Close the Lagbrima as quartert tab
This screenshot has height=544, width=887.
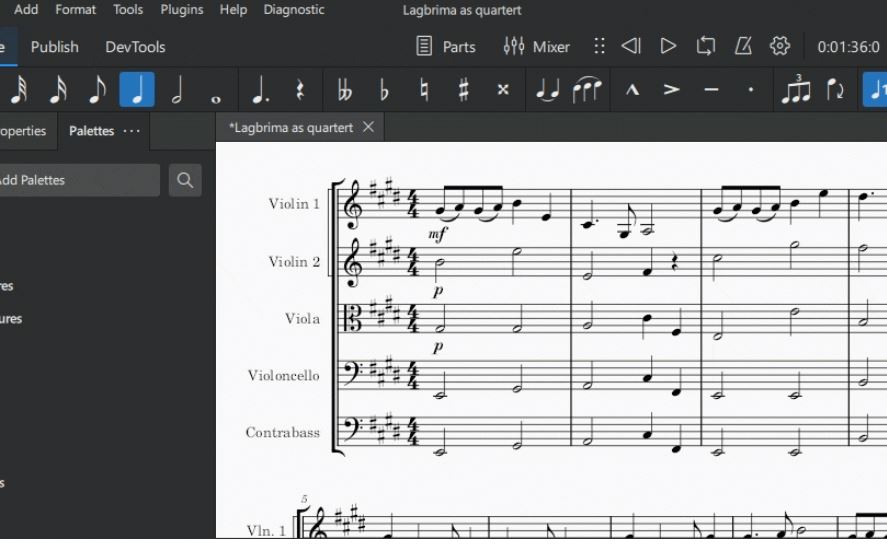[368, 127]
